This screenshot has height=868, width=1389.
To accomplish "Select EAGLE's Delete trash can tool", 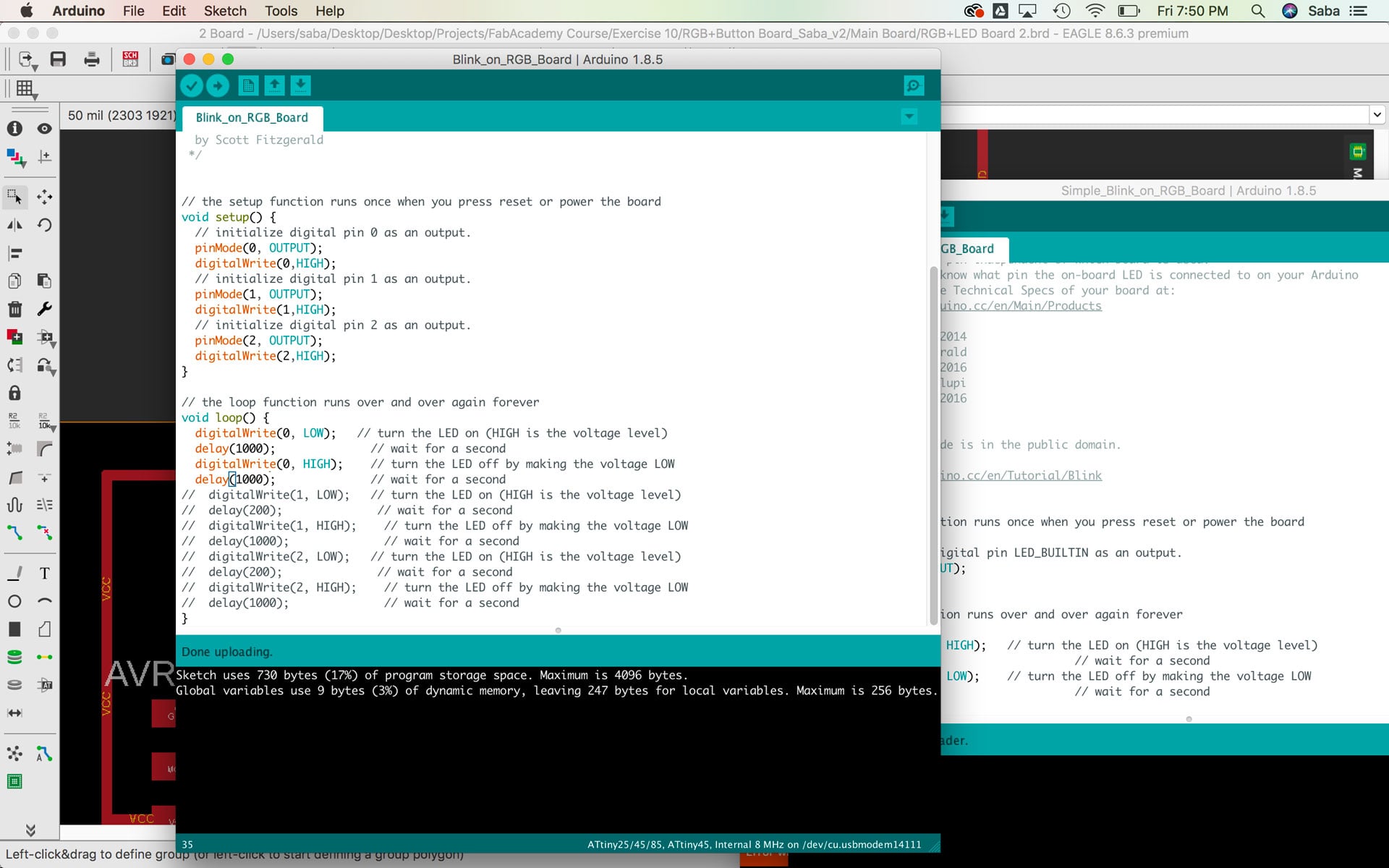I will coord(14,310).
